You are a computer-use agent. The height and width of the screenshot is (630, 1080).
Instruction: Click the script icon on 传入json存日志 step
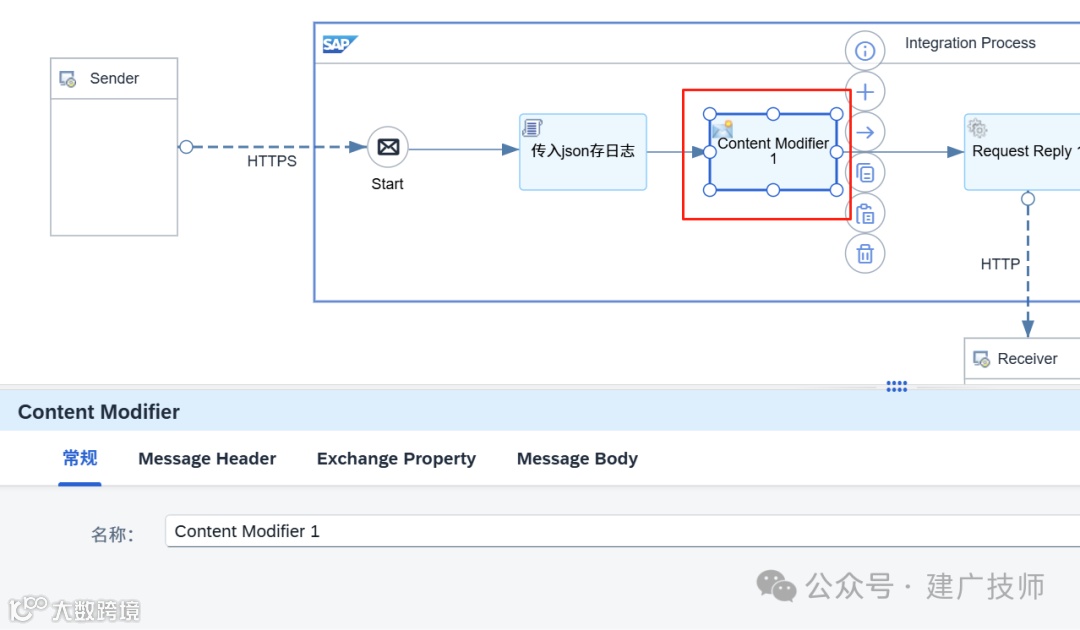(532, 127)
